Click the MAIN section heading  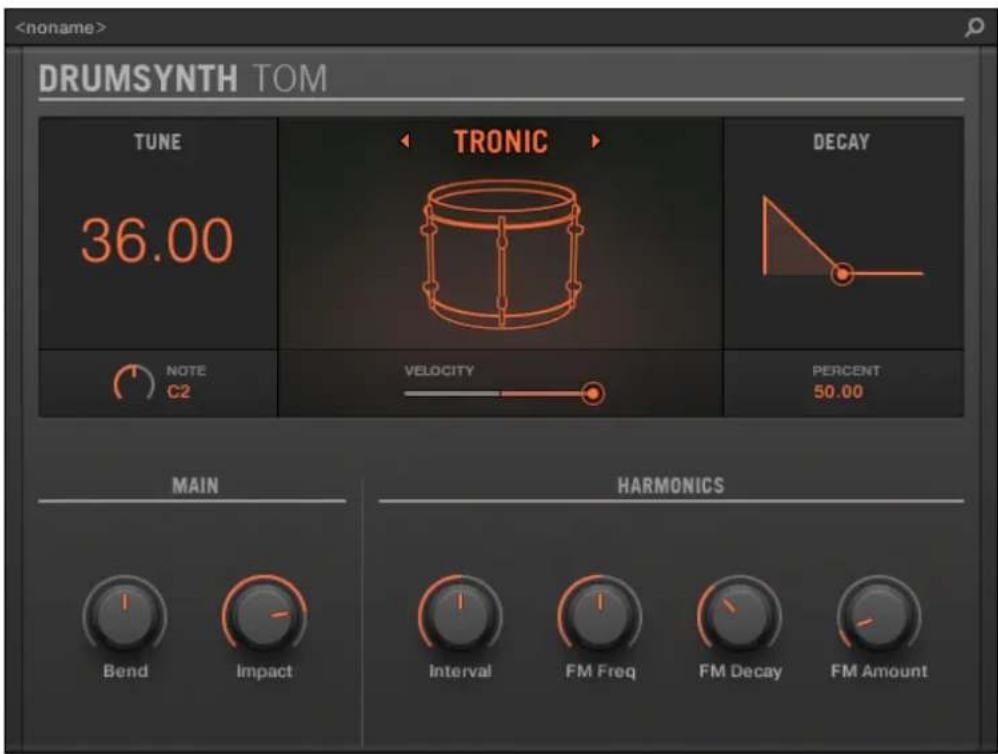tap(195, 486)
